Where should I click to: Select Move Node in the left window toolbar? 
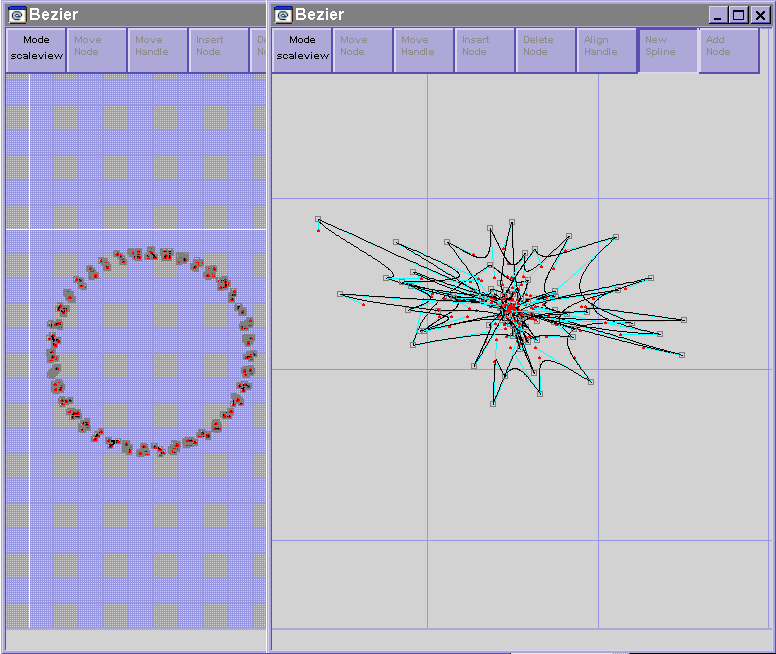[x=97, y=49]
